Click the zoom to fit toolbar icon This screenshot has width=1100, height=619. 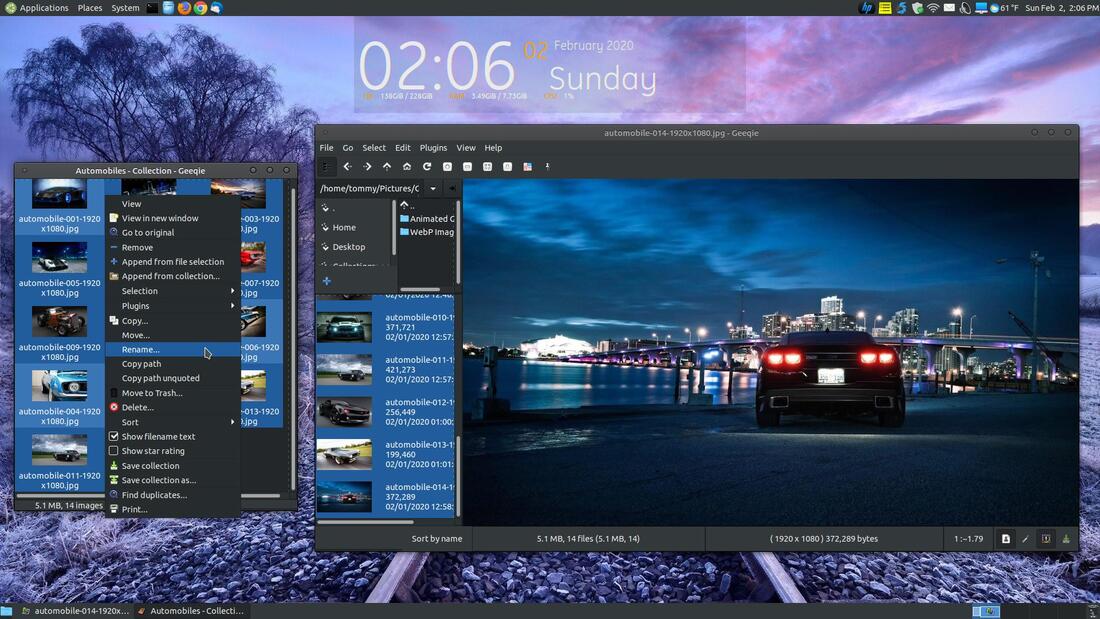coord(487,167)
